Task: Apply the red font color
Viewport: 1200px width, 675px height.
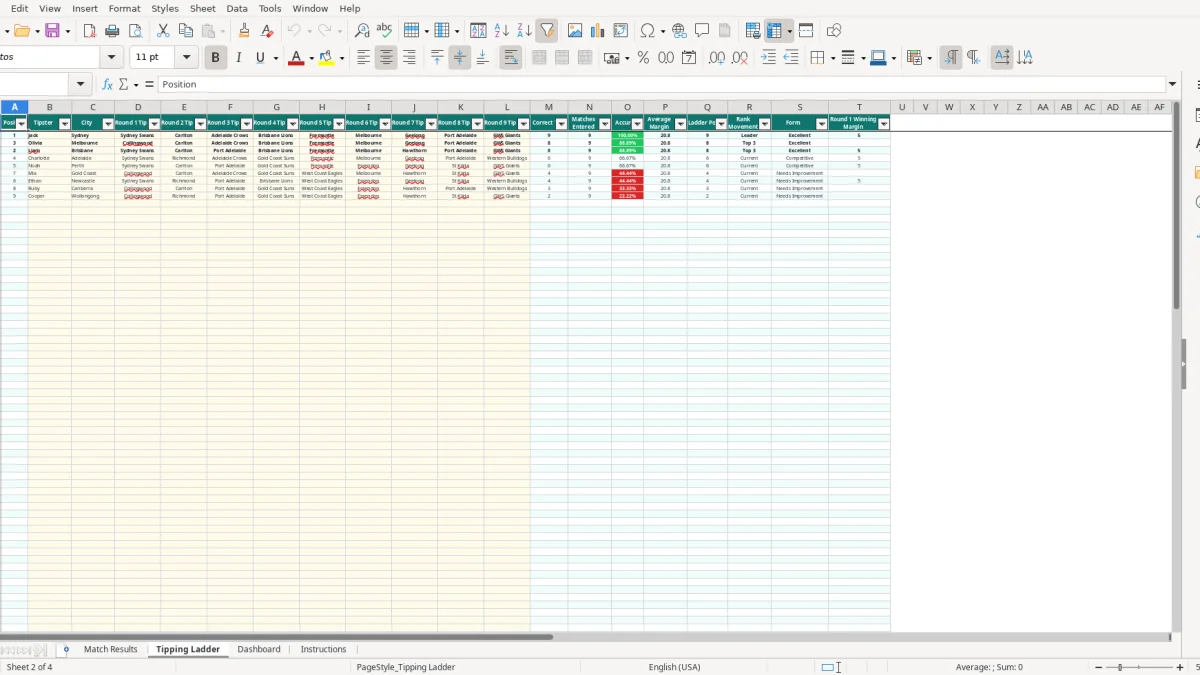Action: pyautogui.click(x=295, y=58)
